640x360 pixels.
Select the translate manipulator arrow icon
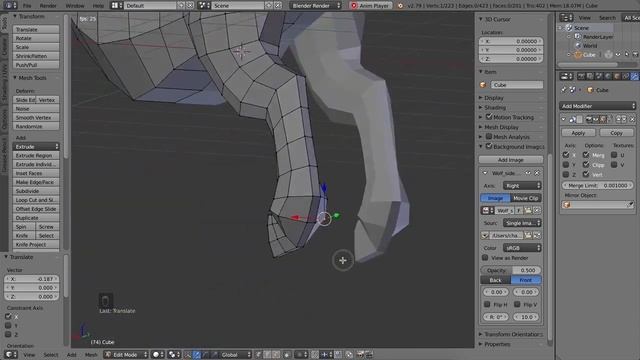[x=196, y=355]
